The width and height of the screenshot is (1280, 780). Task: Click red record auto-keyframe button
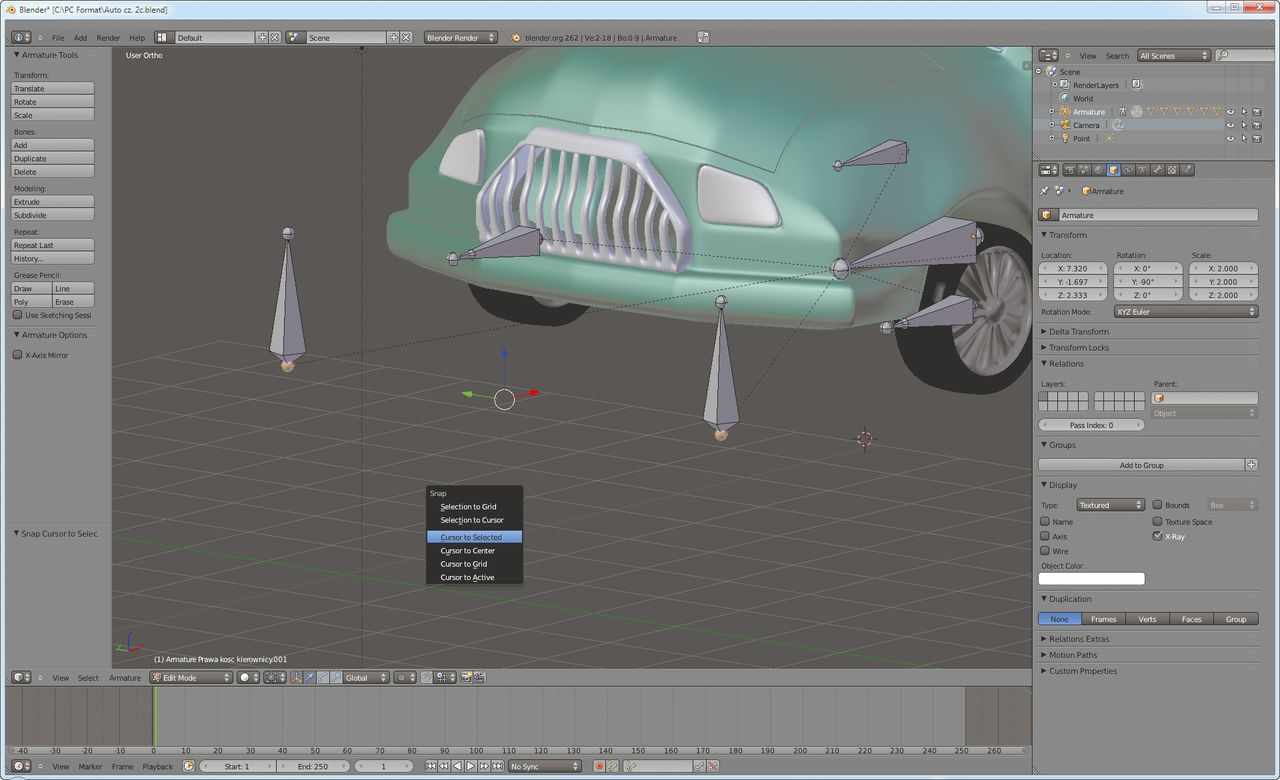click(600, 766)
